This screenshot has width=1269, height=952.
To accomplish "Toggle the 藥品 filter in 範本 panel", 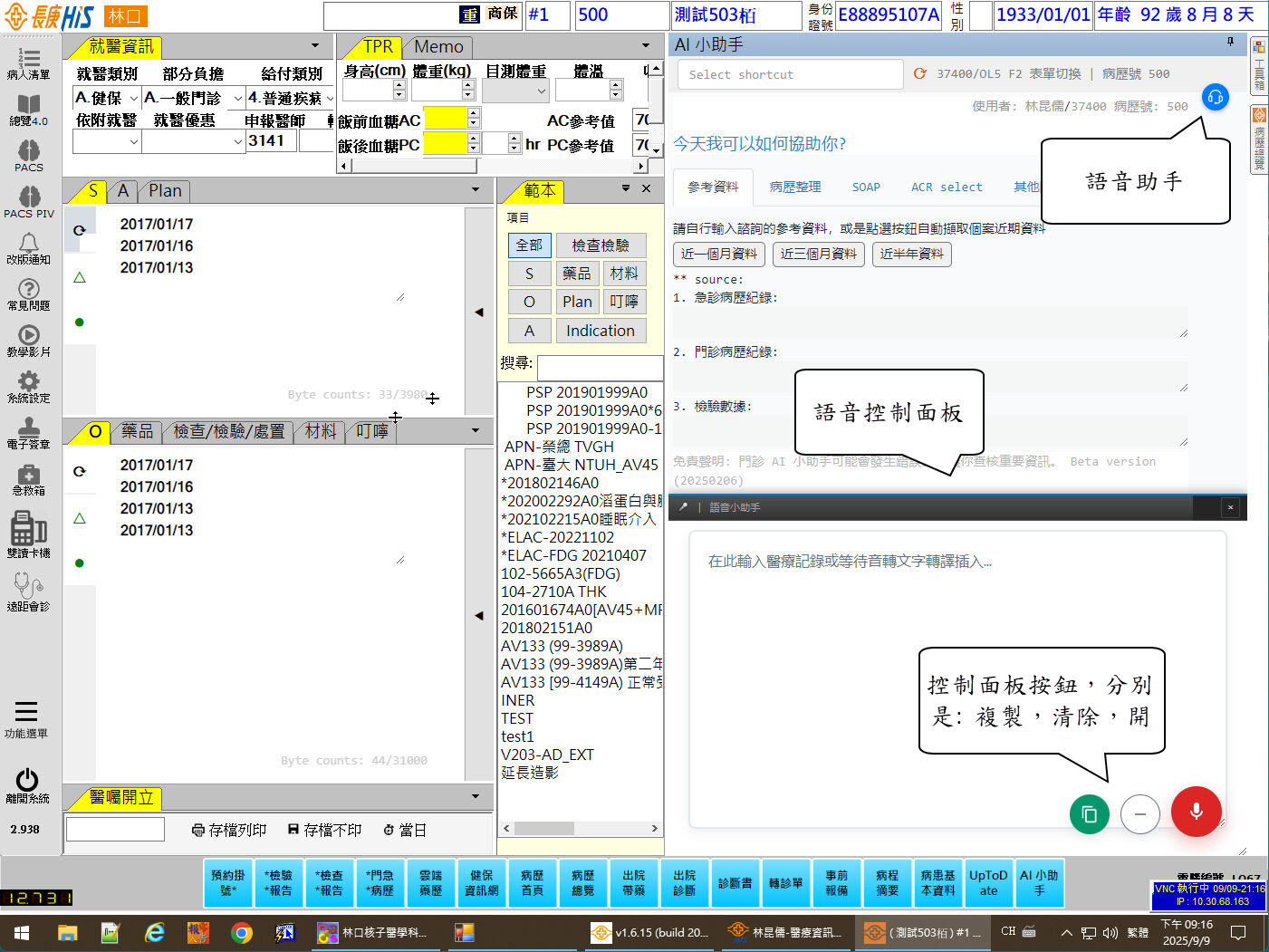I will (576, 274).
